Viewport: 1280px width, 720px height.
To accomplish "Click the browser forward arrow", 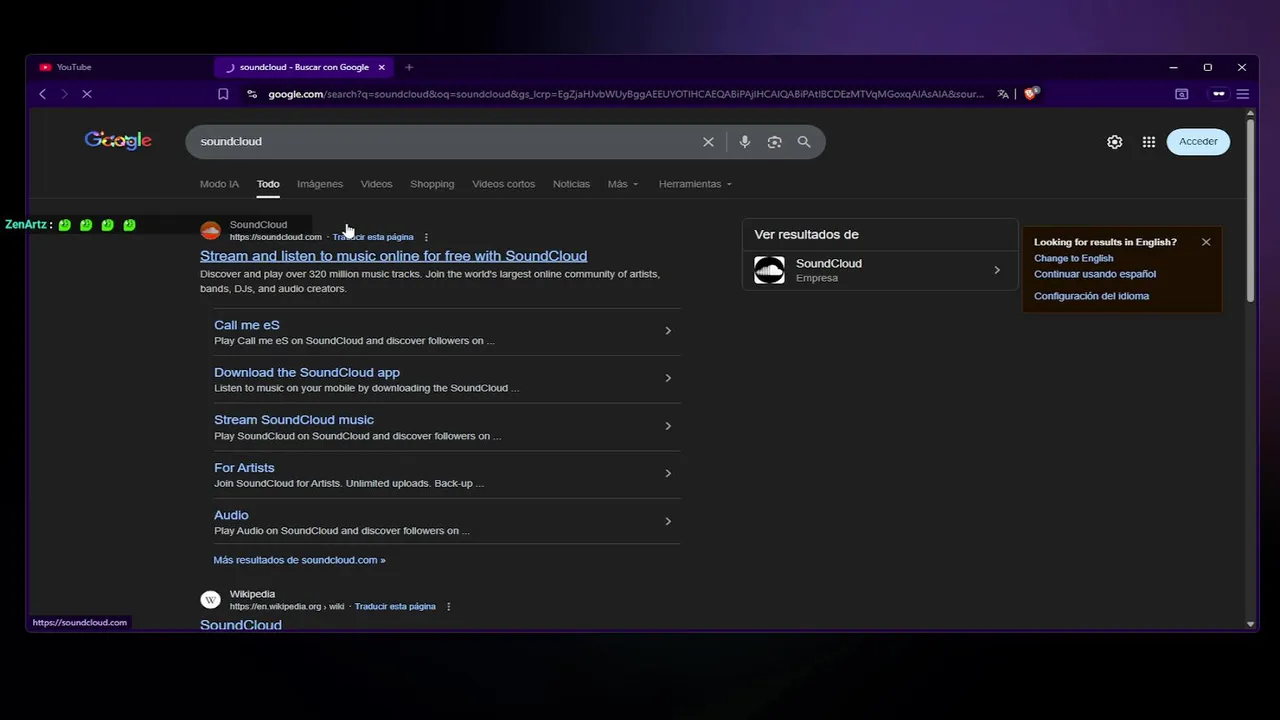I will tap(64, 94).
